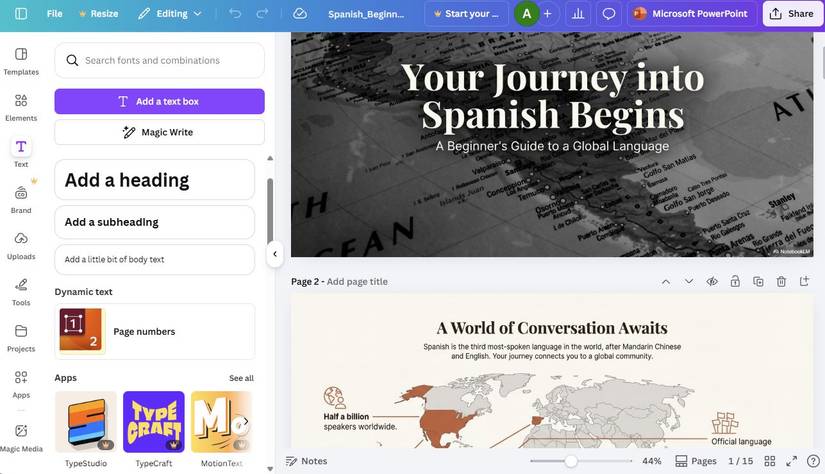The width and height of the screenshot is (825, 474).
Task: Click the Undo arrow icon
Action: 235,14
